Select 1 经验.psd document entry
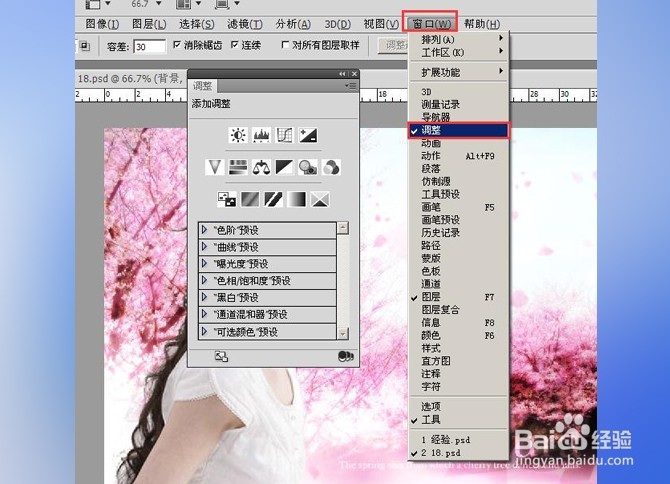670x484 pixels. [x=459, y=440]
